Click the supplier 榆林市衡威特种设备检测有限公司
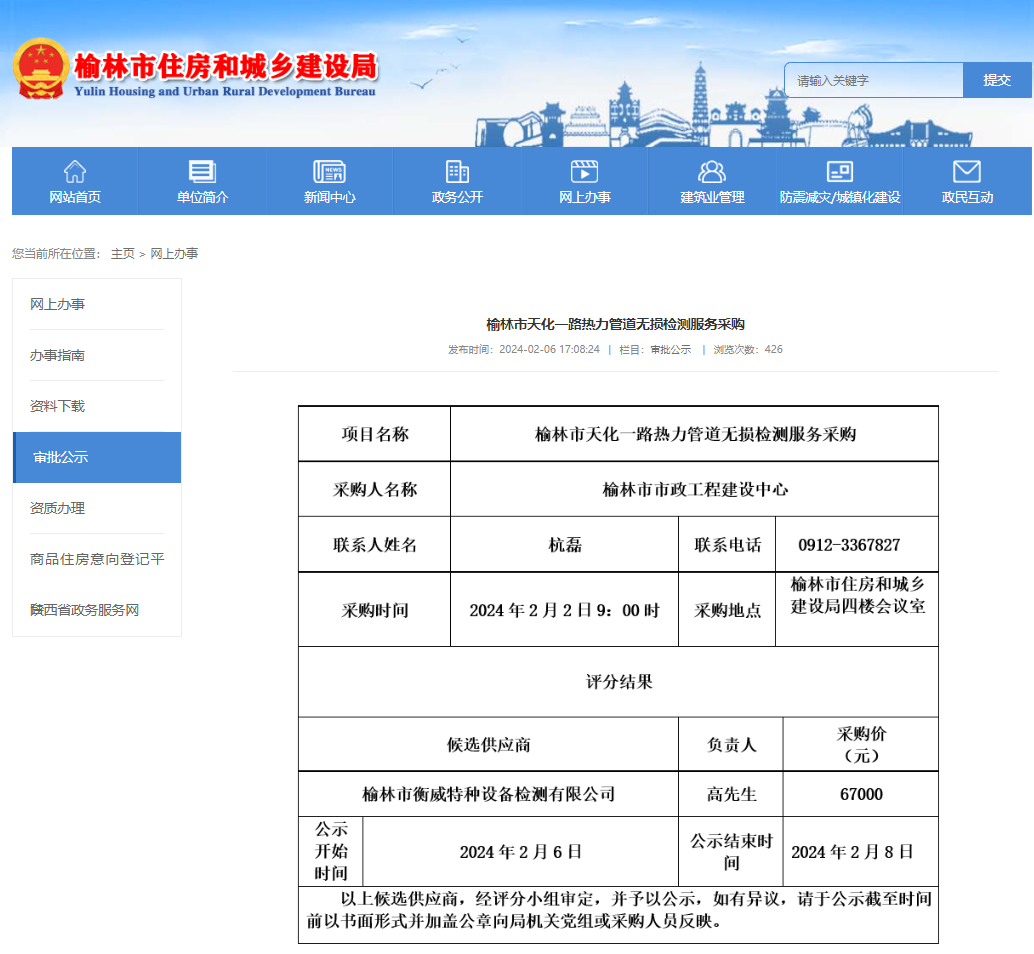Viewport: 1034px width, 954px height. coord(489,794)
